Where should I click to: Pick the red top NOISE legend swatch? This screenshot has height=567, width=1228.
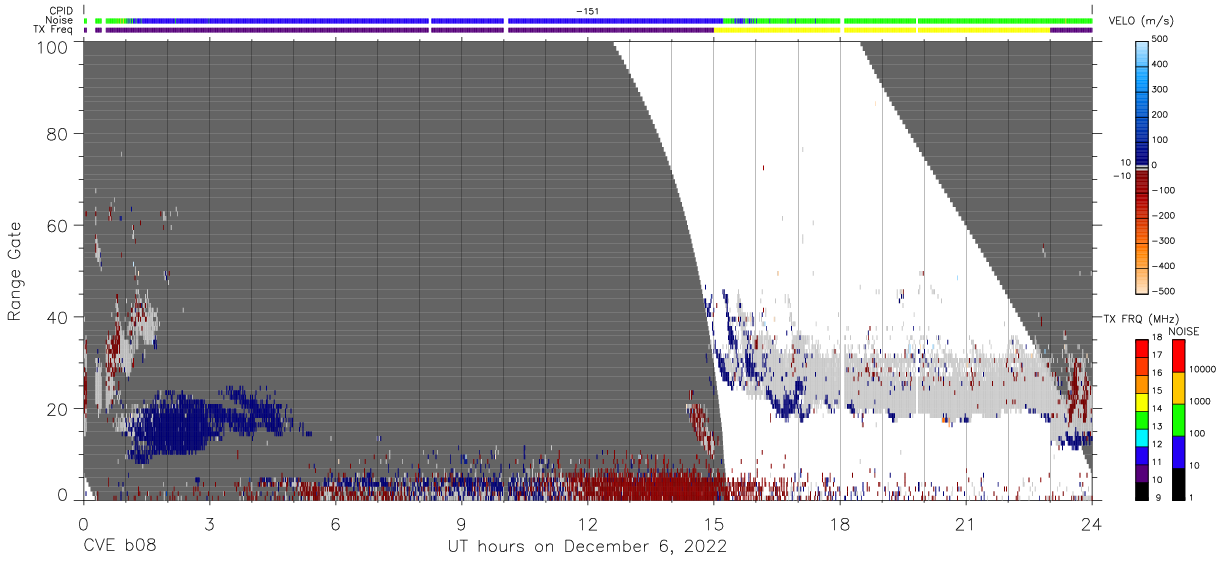1177,356
